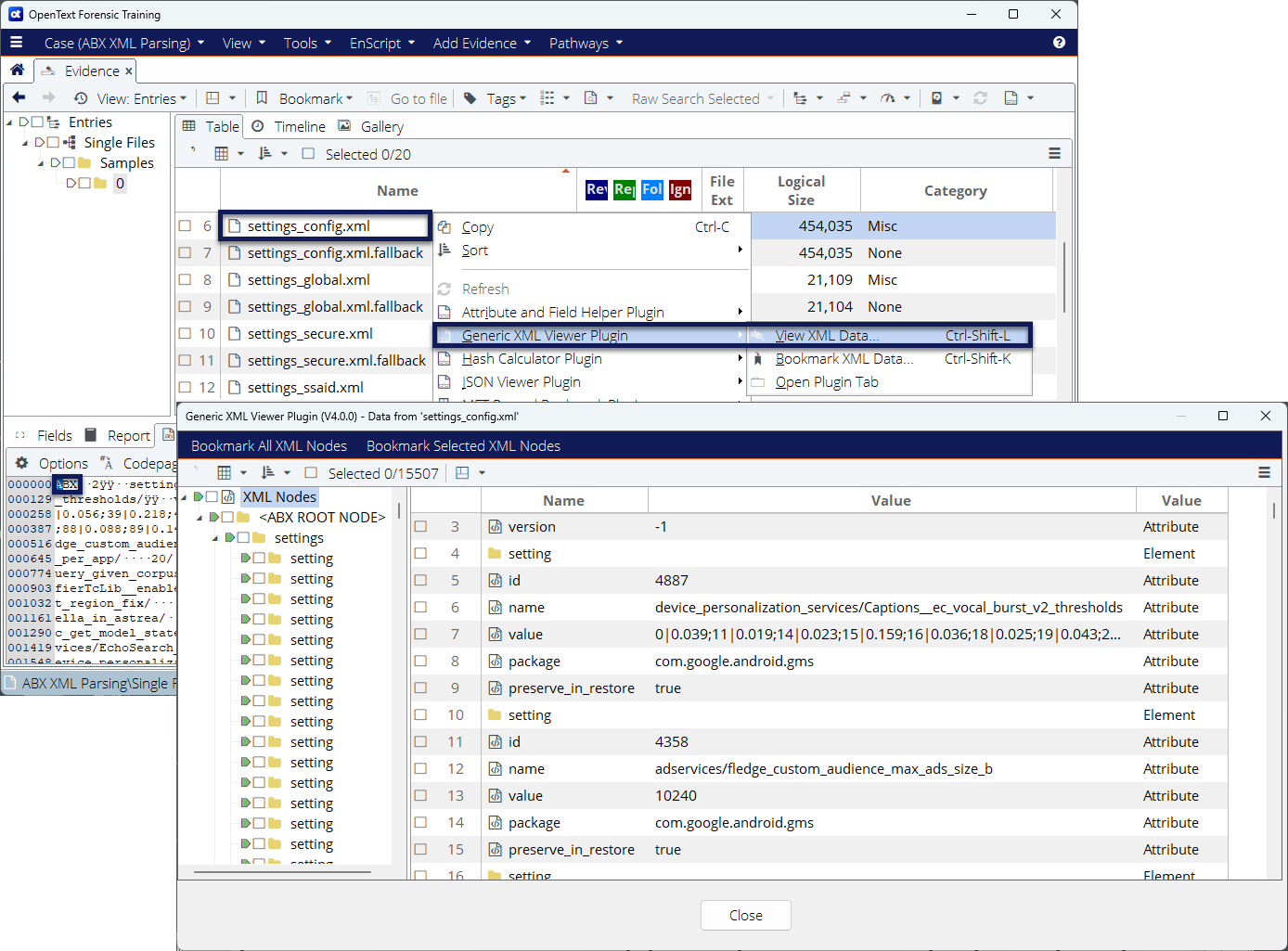Check the box for id 4887 row
The height and width of the screenshot is (951, 1288).
[421, 580]
